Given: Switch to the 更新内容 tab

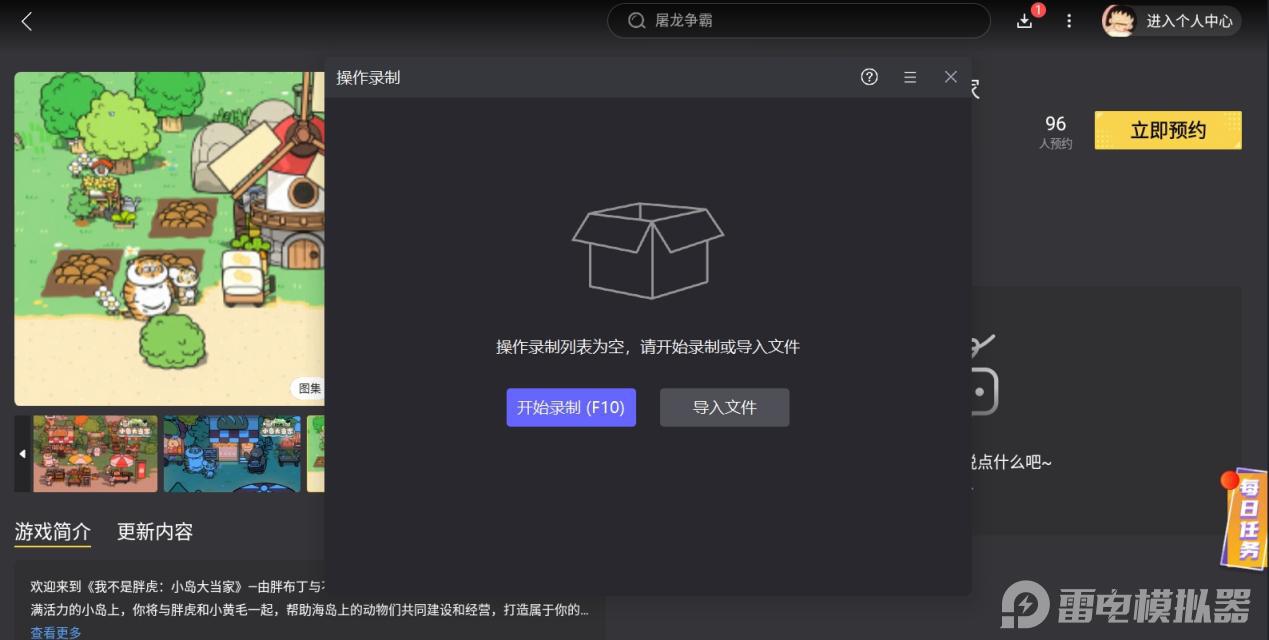Looking at the screenshot, I should point(155,531).
